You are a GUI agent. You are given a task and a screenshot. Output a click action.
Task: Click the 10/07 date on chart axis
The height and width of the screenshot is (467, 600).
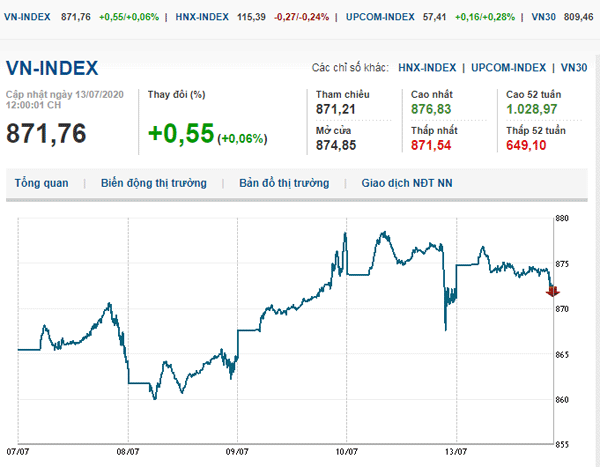coord(346,451)
